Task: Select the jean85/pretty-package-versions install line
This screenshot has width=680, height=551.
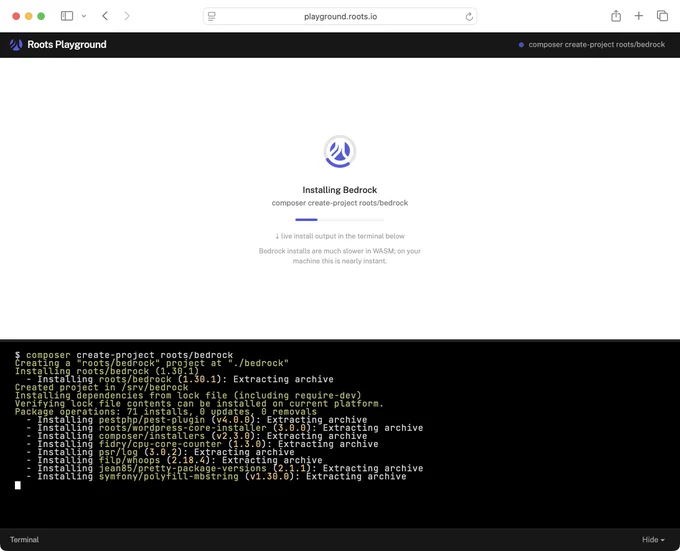Action: click(225, 468)
